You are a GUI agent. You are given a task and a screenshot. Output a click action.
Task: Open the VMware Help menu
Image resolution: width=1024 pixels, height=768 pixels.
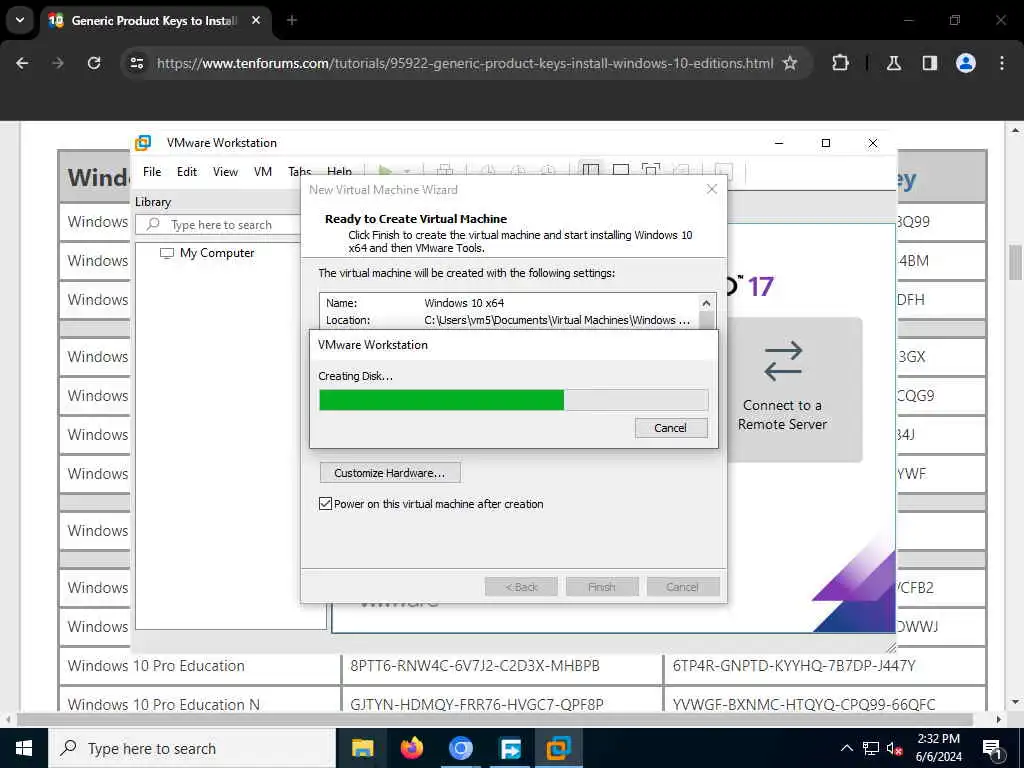click(x=340, y=171)
